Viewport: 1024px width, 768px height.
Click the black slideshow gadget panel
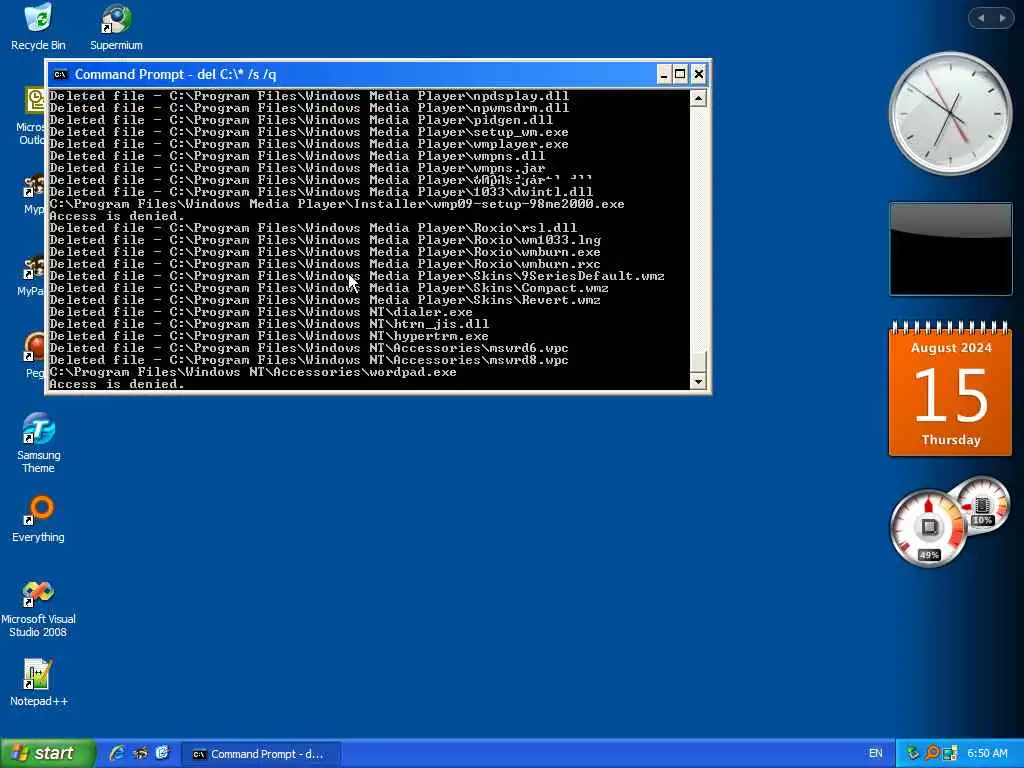(x=950, y=249)
